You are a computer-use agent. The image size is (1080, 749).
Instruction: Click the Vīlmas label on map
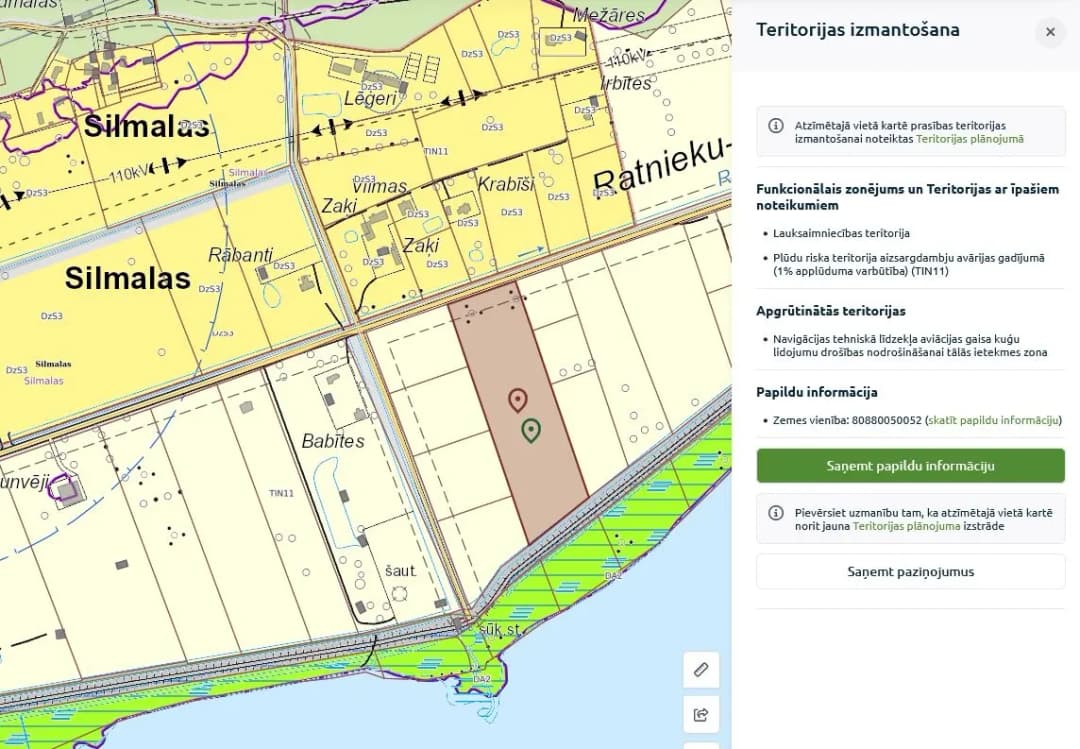(380, 186)
